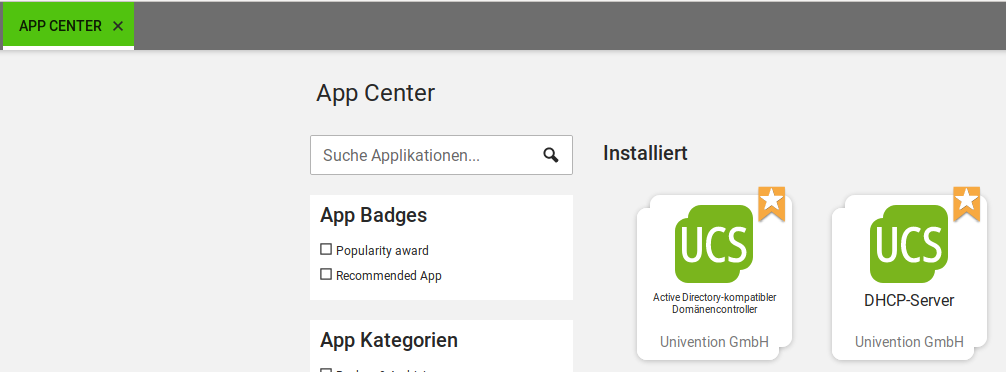Click Univention GmbH under DHCP-Server tile
This screenshot has height=372, width=1006.
pyautogui.click(x=909, y=342)
